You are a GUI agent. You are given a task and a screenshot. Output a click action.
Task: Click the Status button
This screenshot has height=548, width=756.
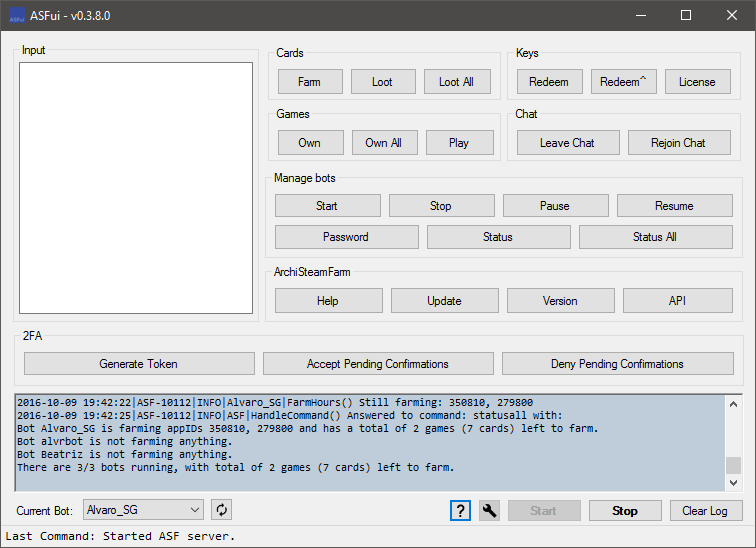coord(499,237)
